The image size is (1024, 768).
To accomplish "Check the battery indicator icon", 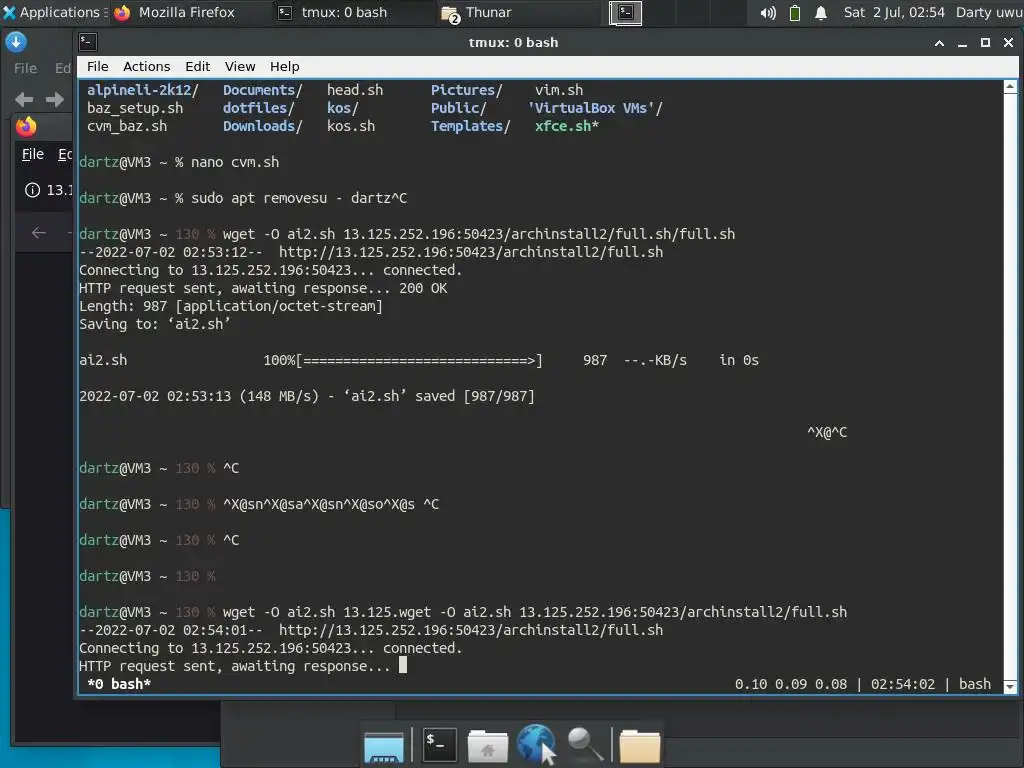I will coord(795,12).
